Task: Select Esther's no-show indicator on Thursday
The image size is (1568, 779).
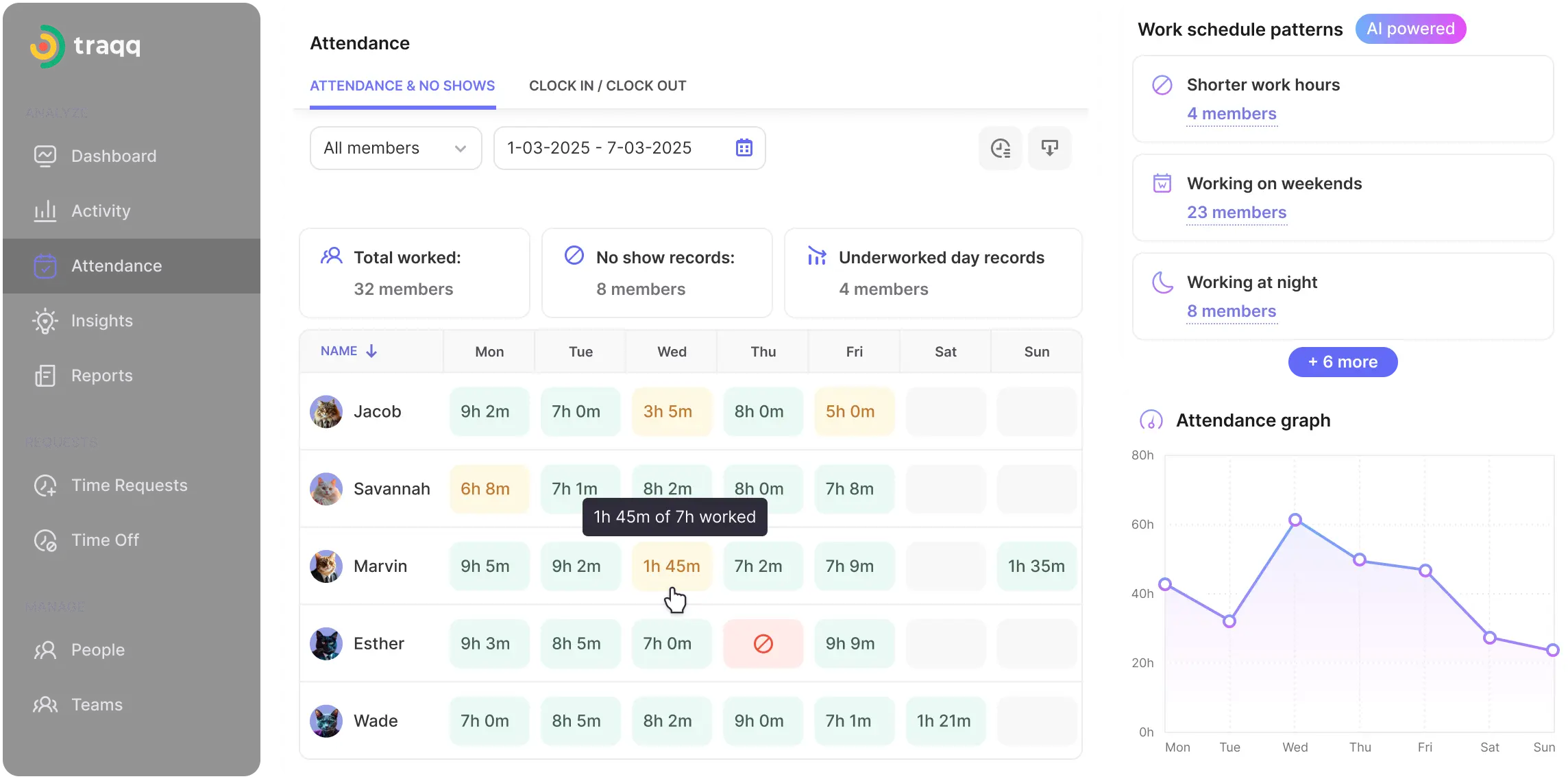Action: pos(763,643)
